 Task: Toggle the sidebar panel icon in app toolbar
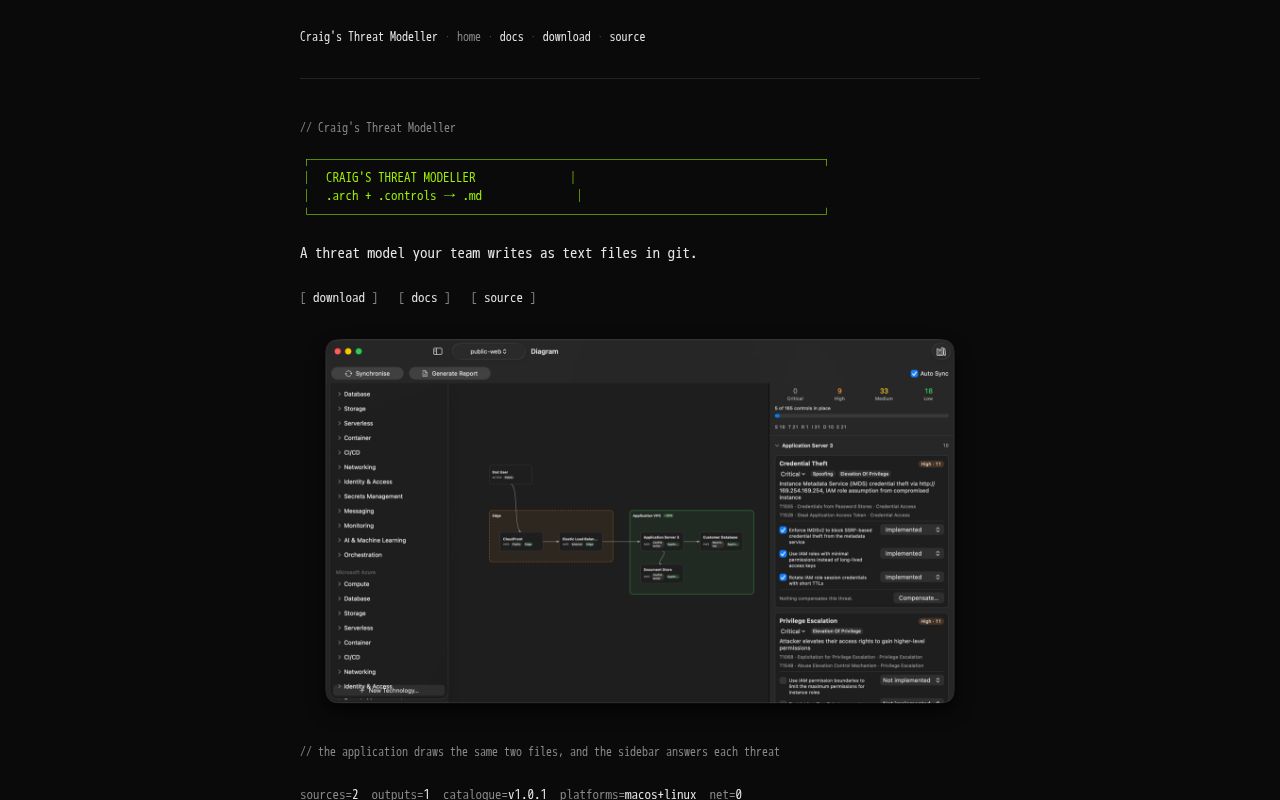coord(437,351)
